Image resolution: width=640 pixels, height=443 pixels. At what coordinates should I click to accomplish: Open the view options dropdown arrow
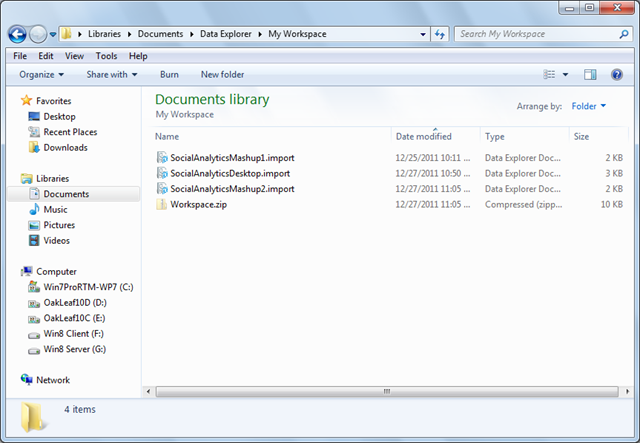point(565,75)
